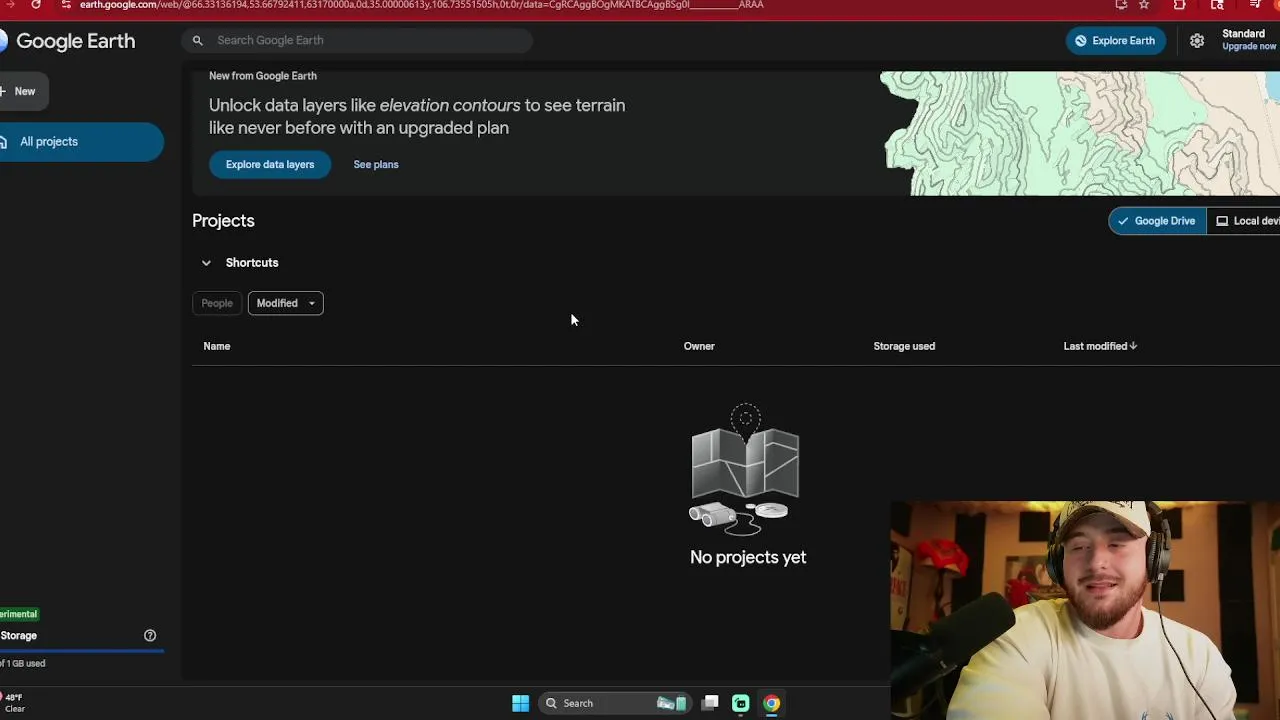Open the Windows Start menu

point(520,703)
